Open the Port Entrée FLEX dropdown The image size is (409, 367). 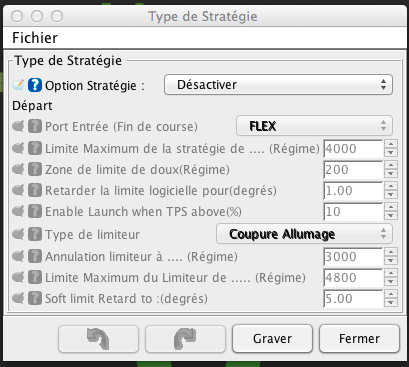pyautogui.click(x=314, y=126)
